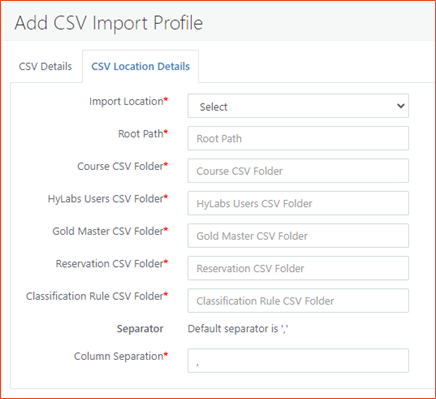Switch to the CSV Details tab

point(45,66)
